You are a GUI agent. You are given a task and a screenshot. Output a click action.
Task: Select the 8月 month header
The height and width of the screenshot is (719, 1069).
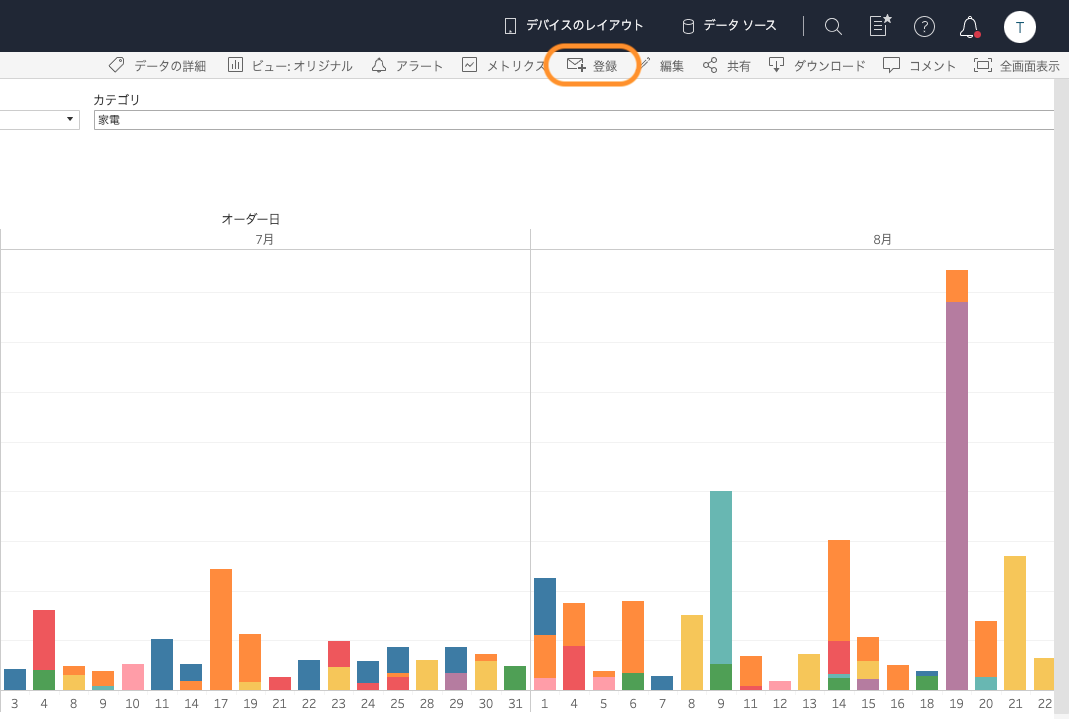pyautogui.click(x=882, y=239)
